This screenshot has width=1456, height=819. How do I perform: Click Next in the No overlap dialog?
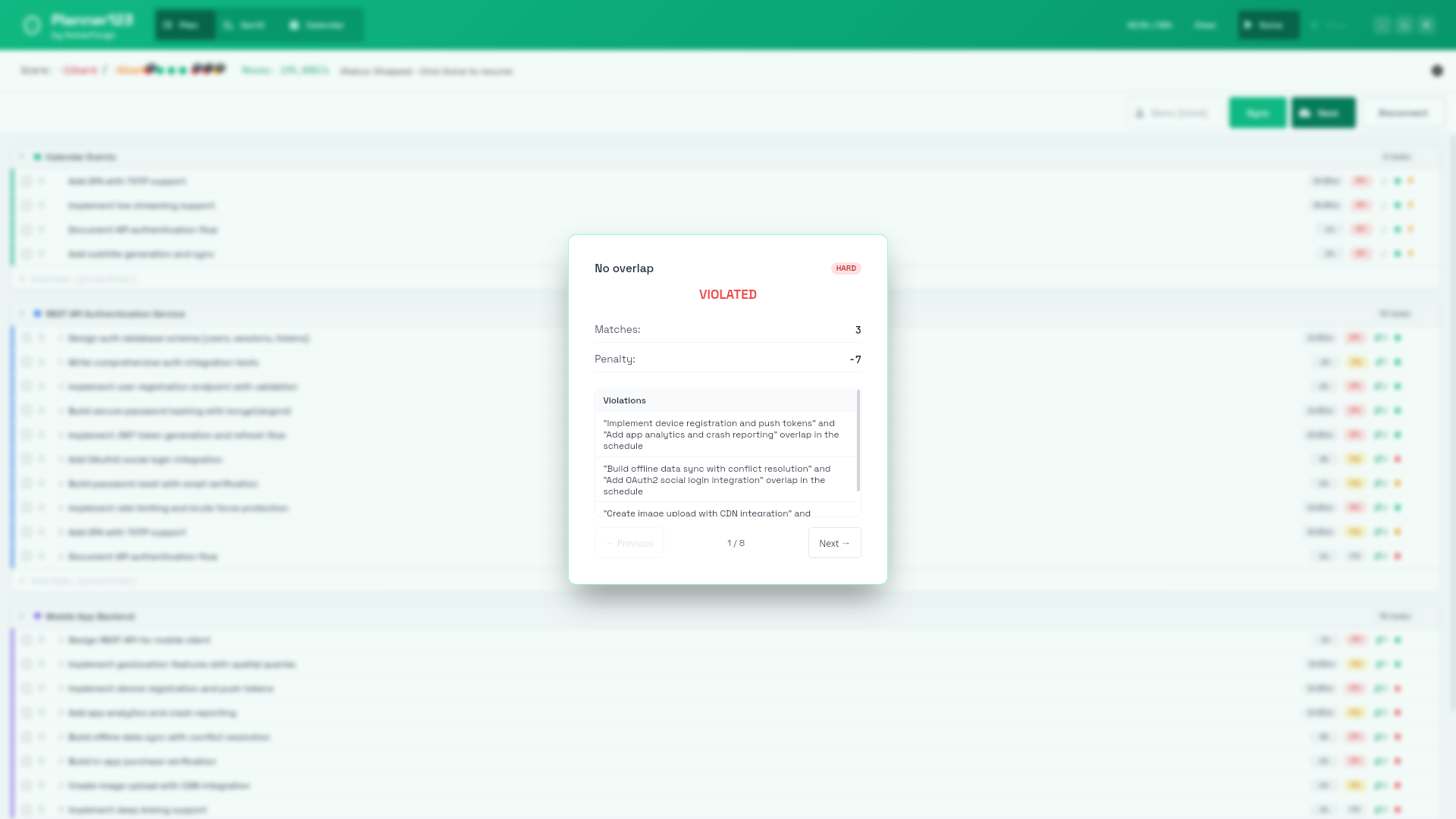(834, 542)
